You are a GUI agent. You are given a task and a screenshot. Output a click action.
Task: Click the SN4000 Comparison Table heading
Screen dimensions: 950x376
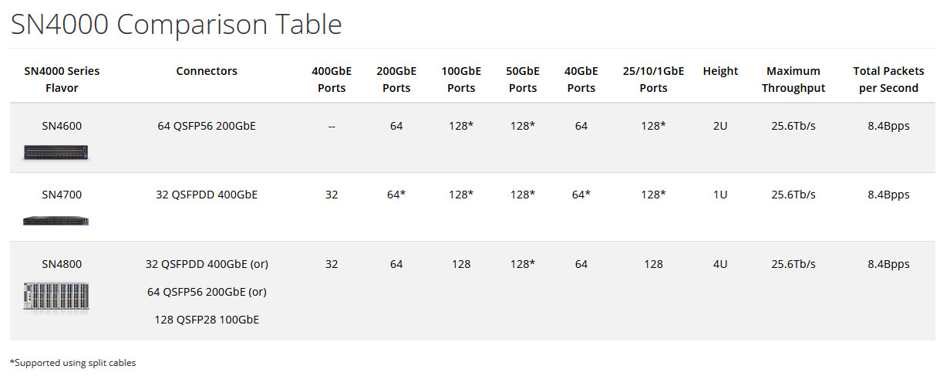[176, 25]
